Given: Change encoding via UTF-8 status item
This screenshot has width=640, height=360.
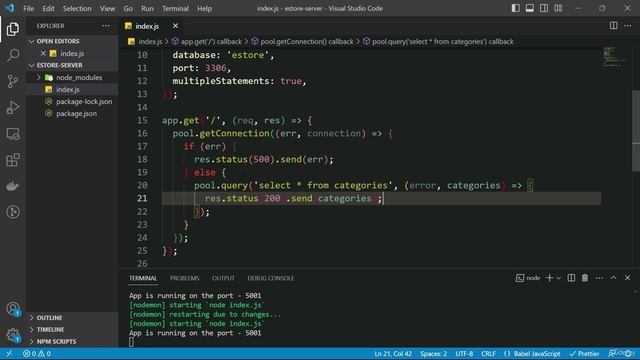Looking at the screenshot, I should coord(464,353).
